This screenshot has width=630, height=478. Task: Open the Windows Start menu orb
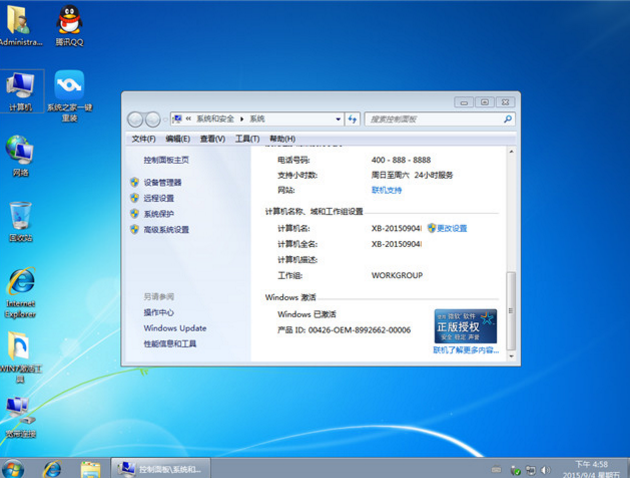(x=13, y=468)
